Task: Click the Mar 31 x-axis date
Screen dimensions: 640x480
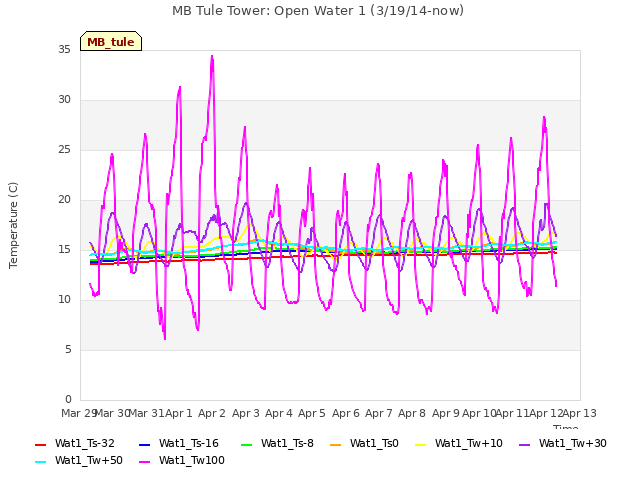Action: point(147,413)
